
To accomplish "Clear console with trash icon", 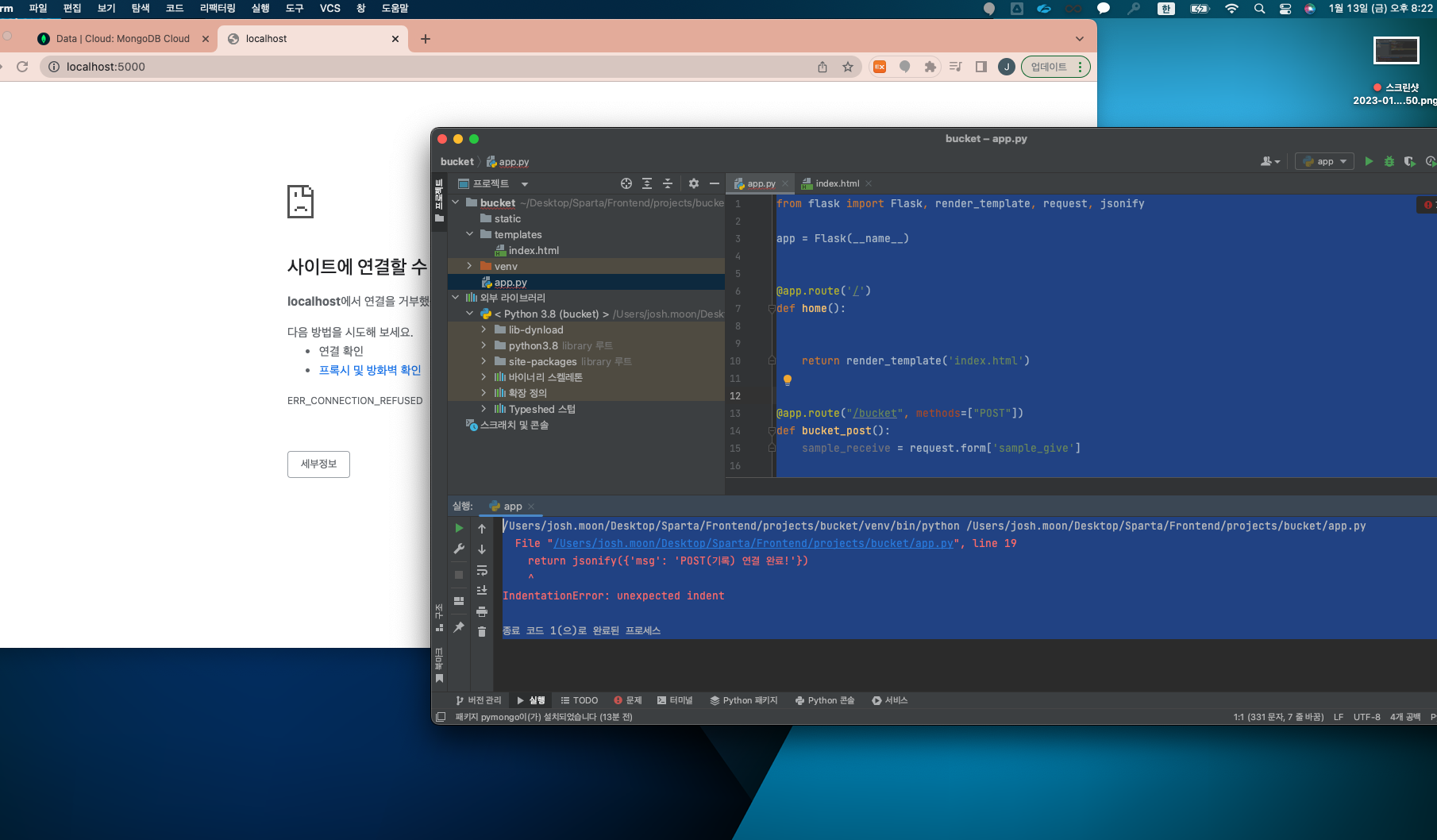I will (482, 631).
